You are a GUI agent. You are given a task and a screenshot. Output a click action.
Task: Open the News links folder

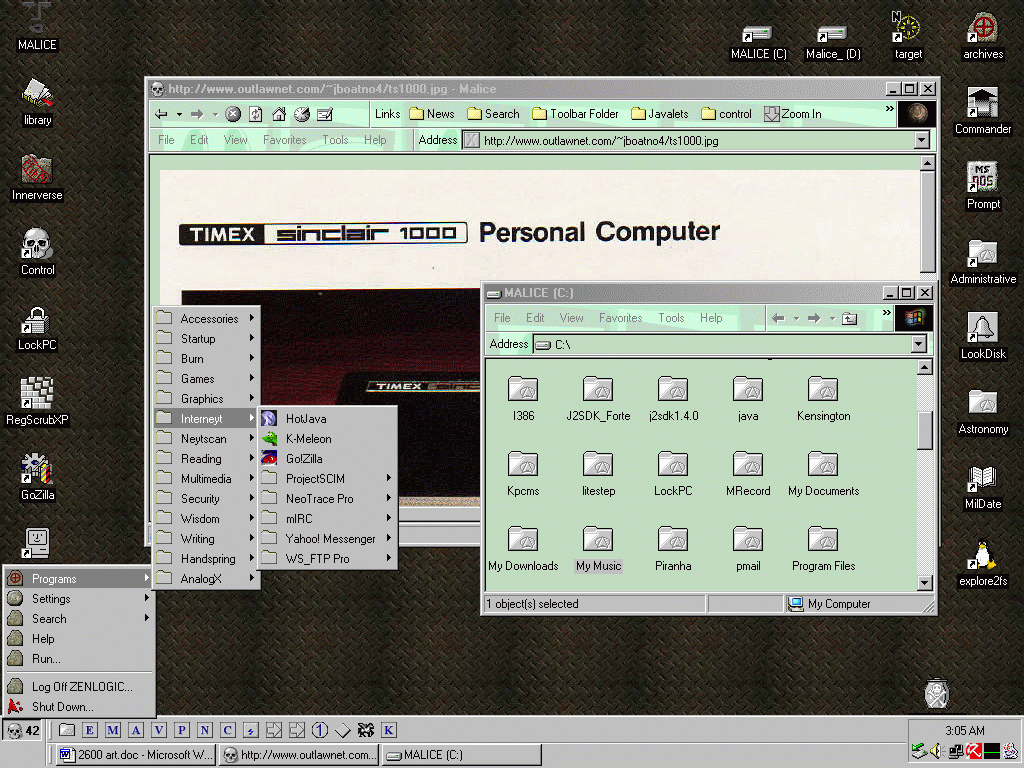432,114
